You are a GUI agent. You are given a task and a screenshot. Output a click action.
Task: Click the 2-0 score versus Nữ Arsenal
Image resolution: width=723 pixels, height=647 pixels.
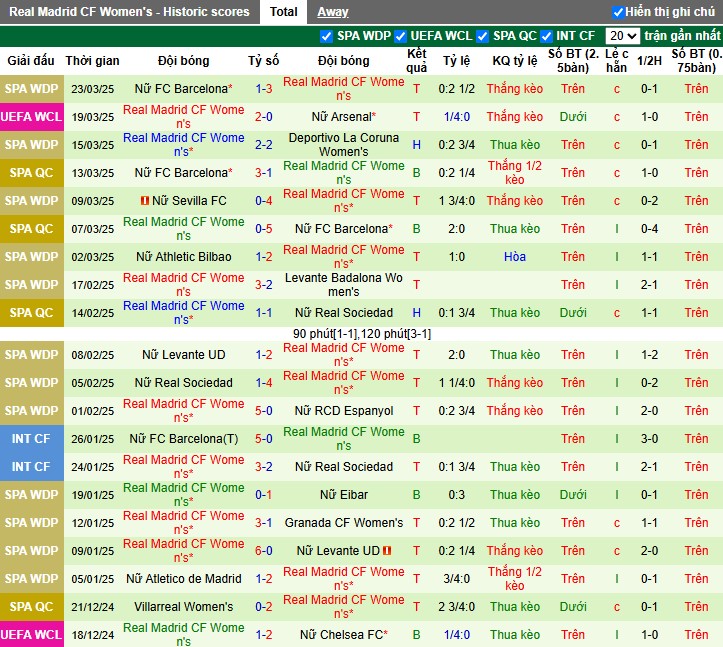[x=264, y=117]
